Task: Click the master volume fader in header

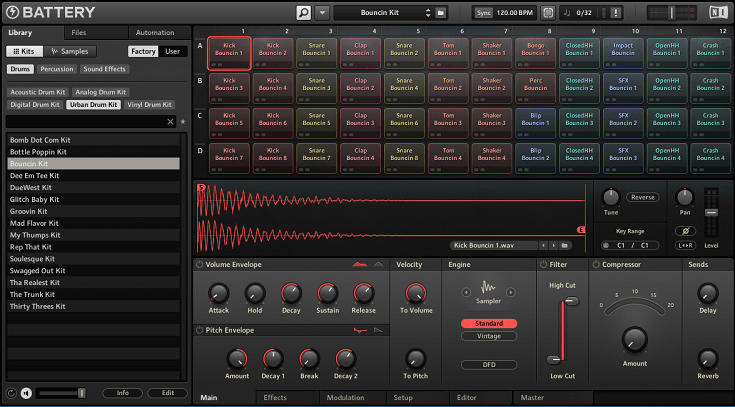Action: pos(672,13)
